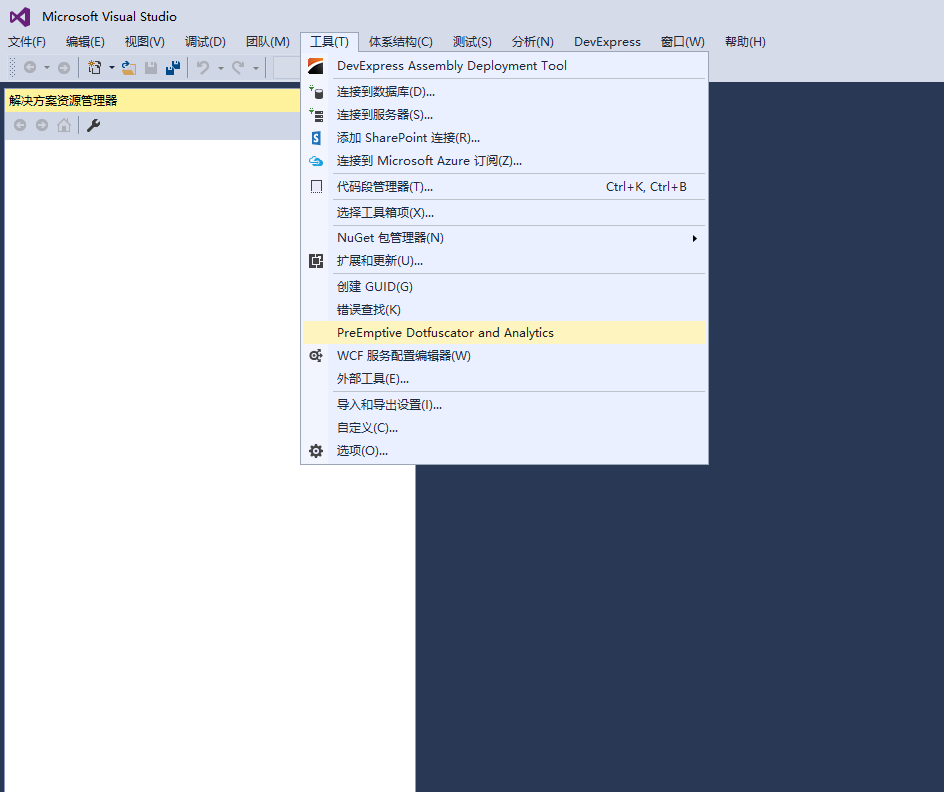This screenshot has height=792, width=944.
Task: Click the SharePoint icon beside 添加 SharePoint 连接
Action: [x=315, y=137]
